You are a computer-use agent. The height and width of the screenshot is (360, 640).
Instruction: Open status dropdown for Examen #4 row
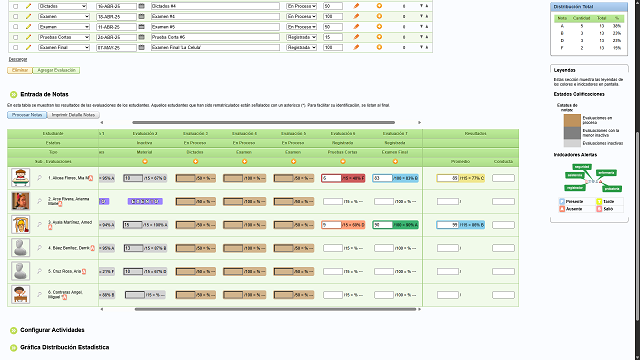[301, 16]
